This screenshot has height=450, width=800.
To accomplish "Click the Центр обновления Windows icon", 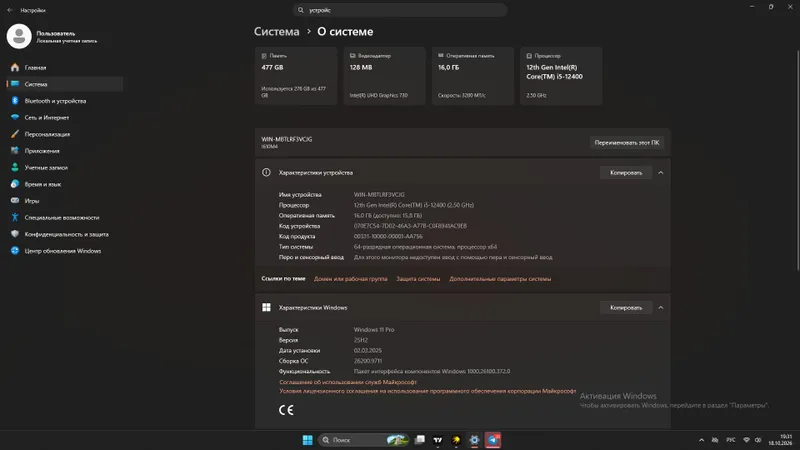I will pyautogui.click(x=15, y=251).
